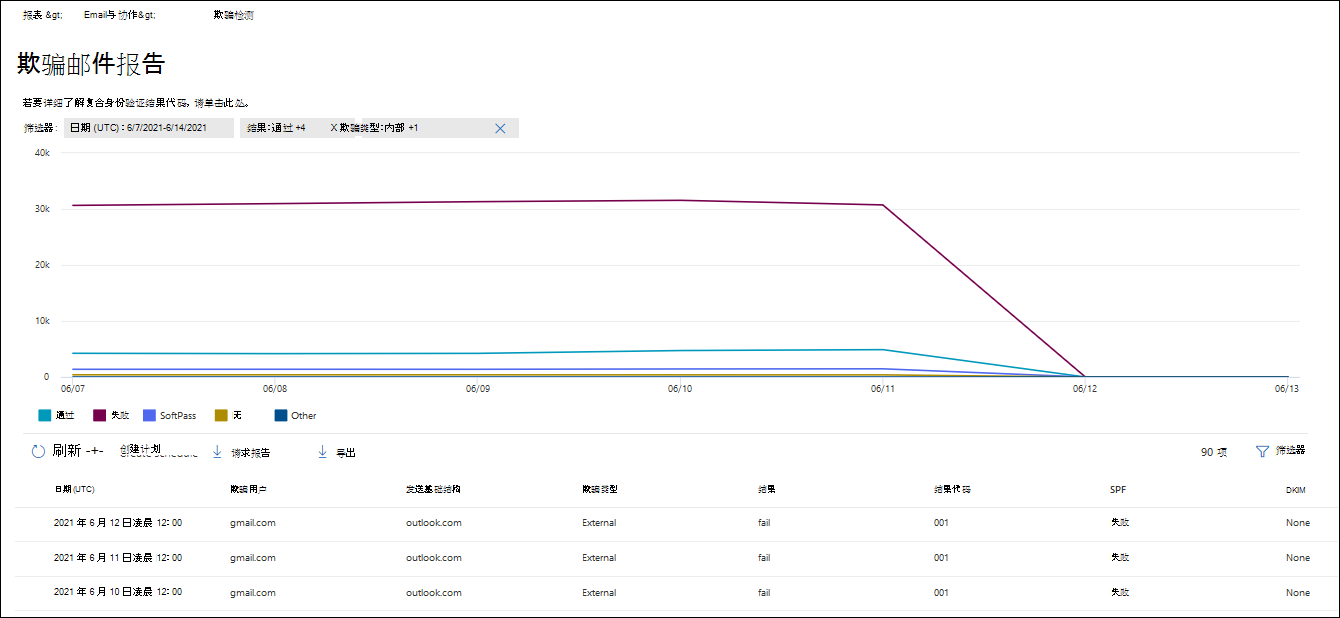Sort by 日期(UTC) column header

74,490
